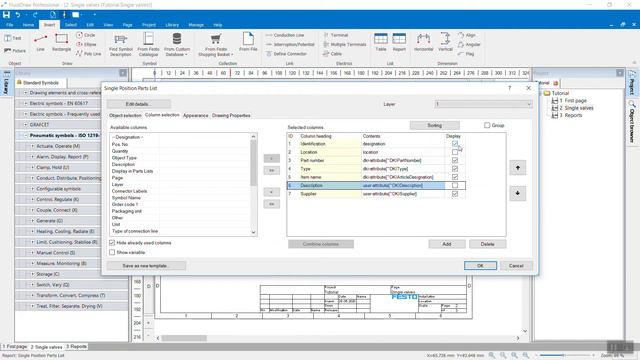
Task: Select the Interruption/Potential tool
Action: pos(290,44)
